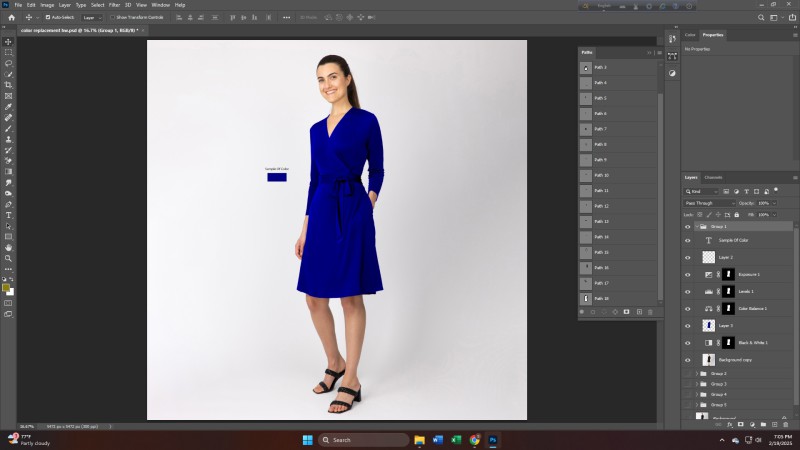800x450 pixels.
Task: Click the foreground color swatch
Action: click(6, 286)
